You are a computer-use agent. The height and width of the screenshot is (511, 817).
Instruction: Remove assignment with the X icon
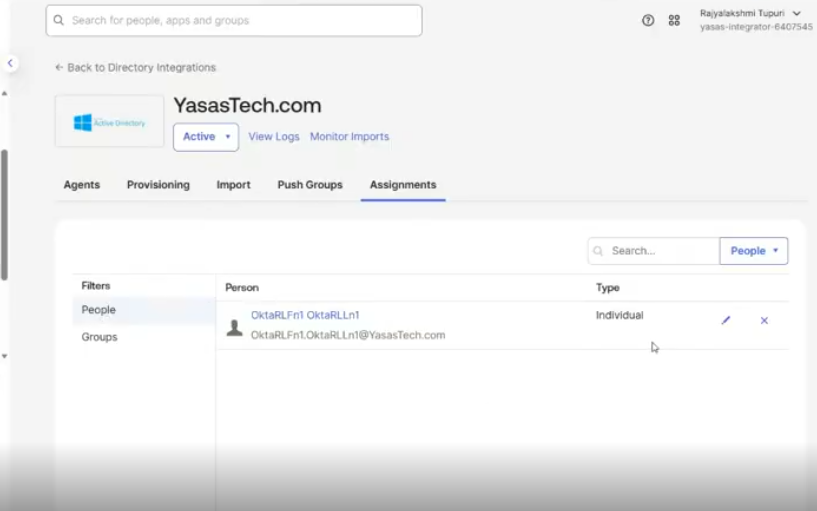[x=764, y=321]
